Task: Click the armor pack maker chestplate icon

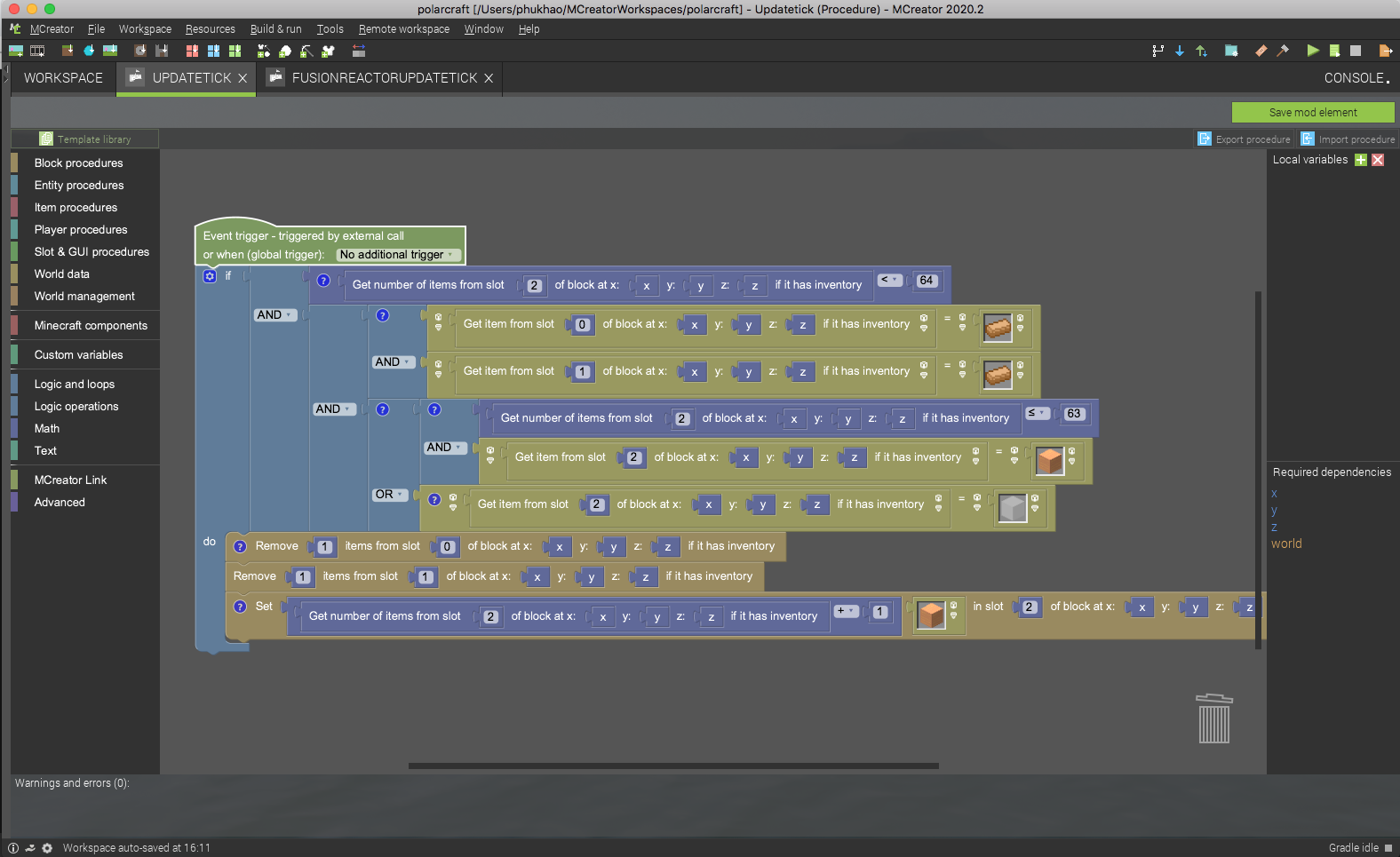Action: click(328, 51)
